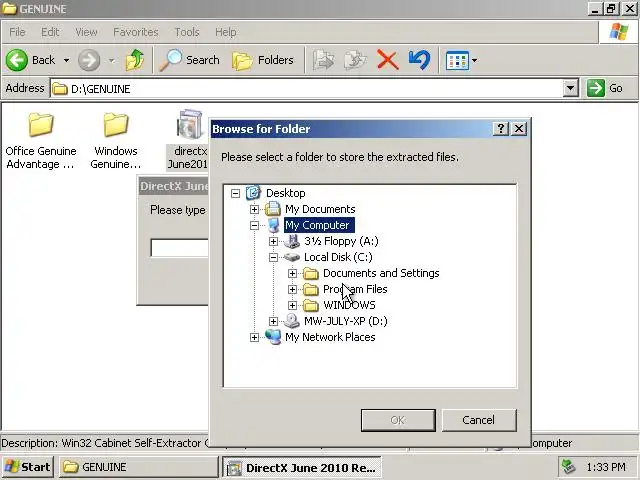Toggle the Folders pane icon
This screenshot has width=640, height=480.
(x=242, y=61)
